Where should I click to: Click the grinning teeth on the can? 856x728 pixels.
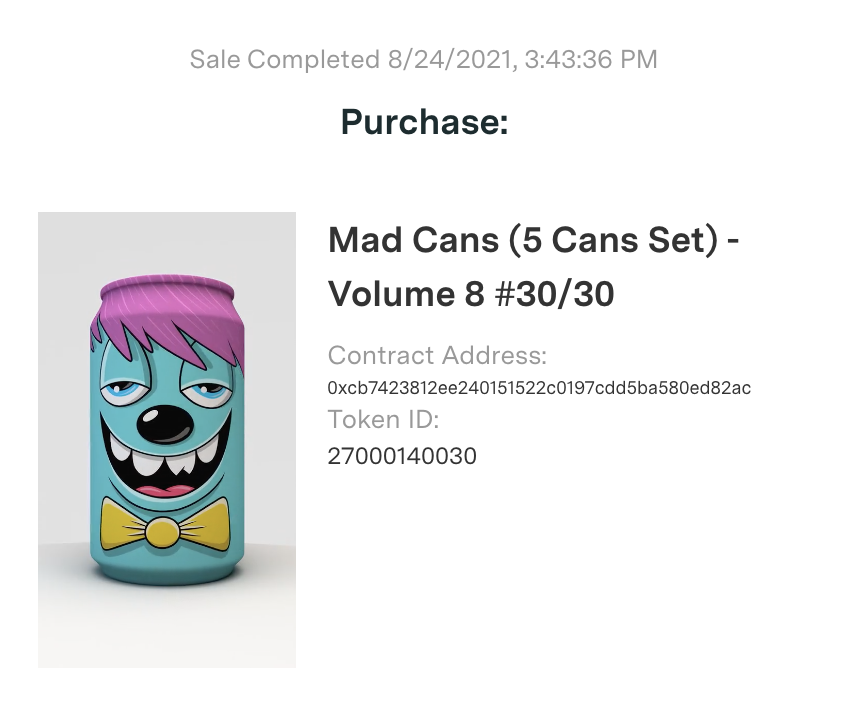[x=162, y=457]
